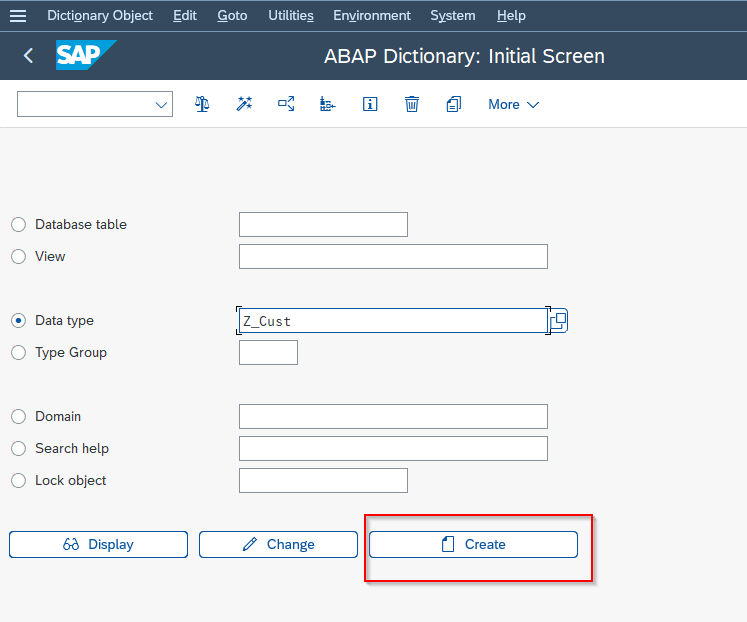Open the hamburger menu icon

point(18,16)
